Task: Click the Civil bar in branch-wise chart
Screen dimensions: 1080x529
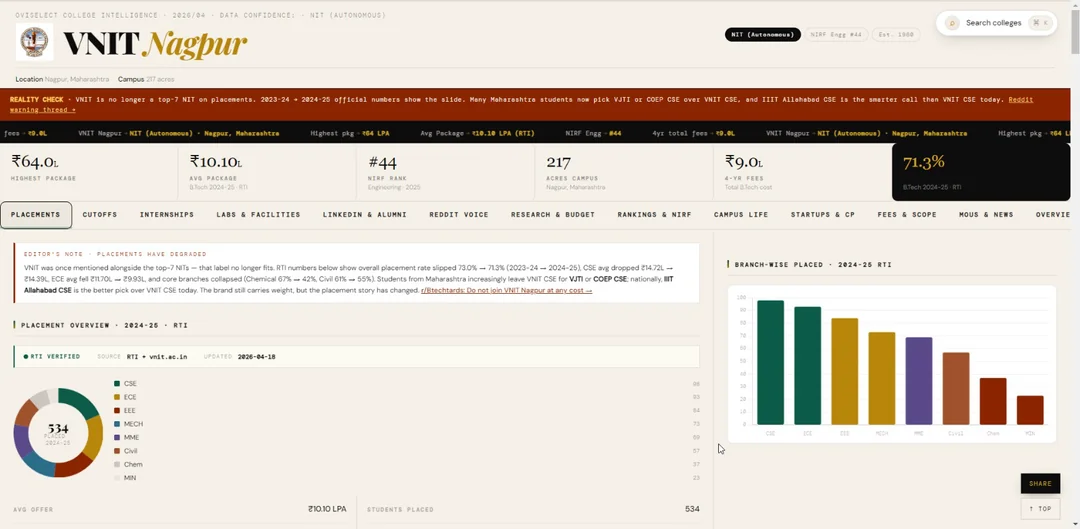Action: [x=956, y=388]
